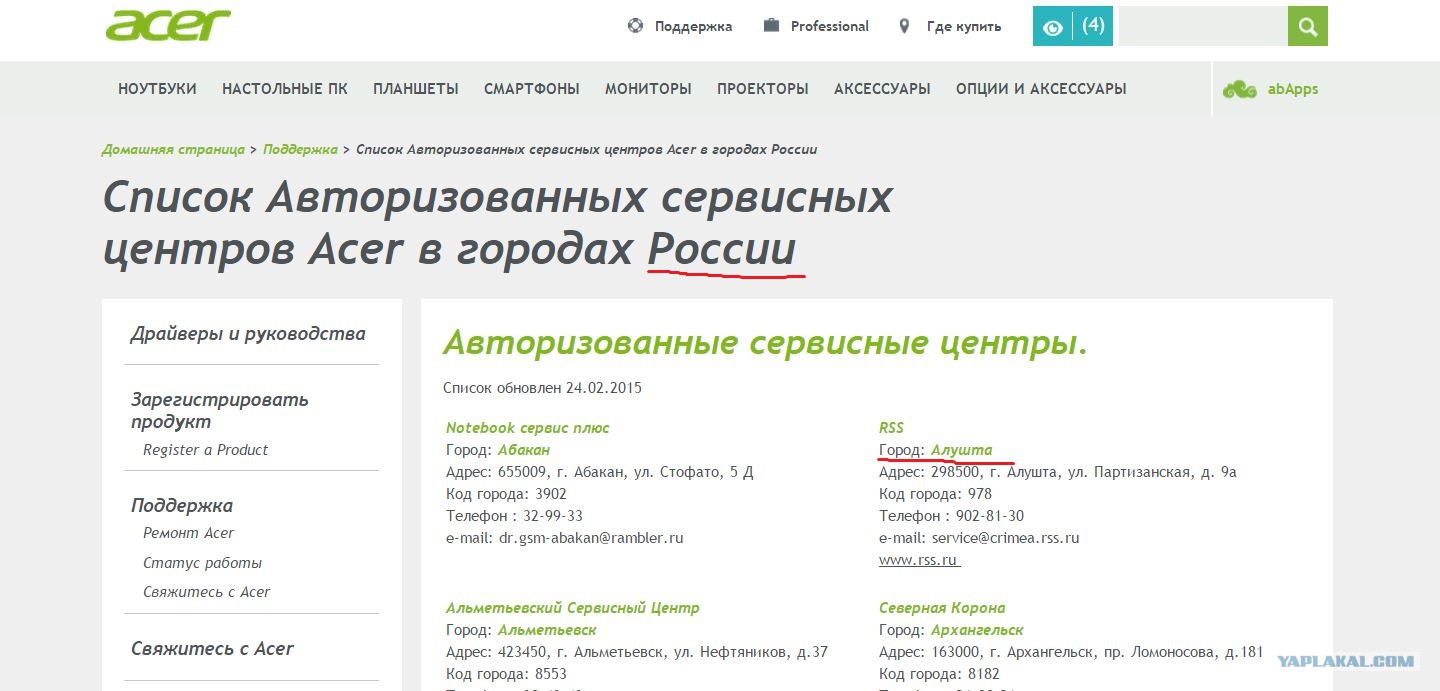Viewport: 1440px width, 691px height.
Task: Click city name Абакан
Action: [x=524, y=450]
